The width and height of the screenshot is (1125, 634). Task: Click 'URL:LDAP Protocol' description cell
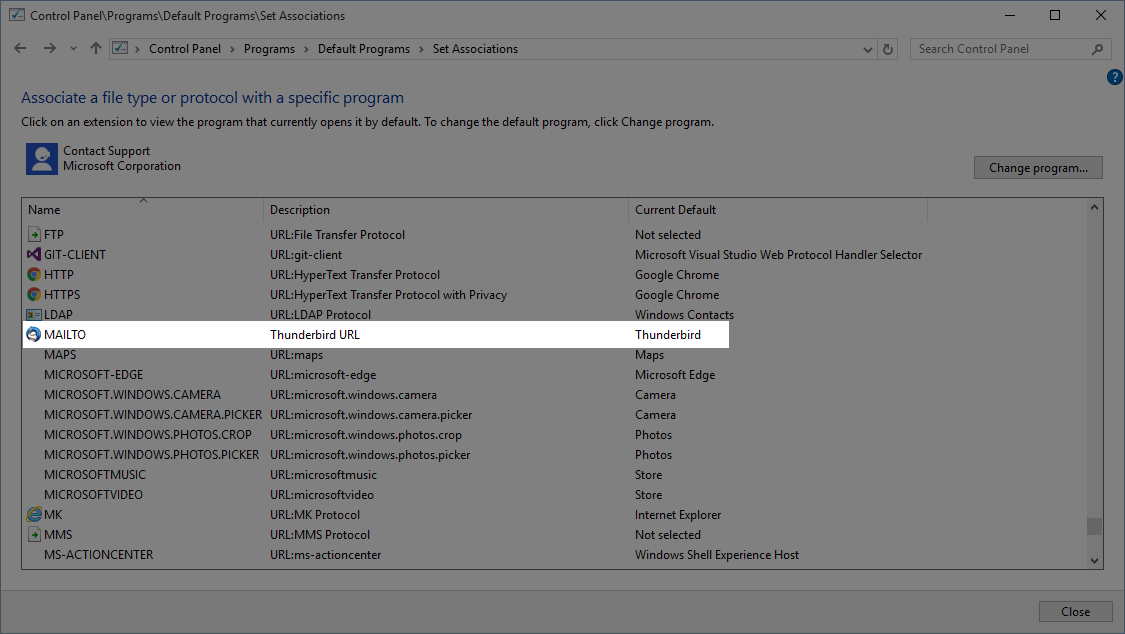coord(320,315)
